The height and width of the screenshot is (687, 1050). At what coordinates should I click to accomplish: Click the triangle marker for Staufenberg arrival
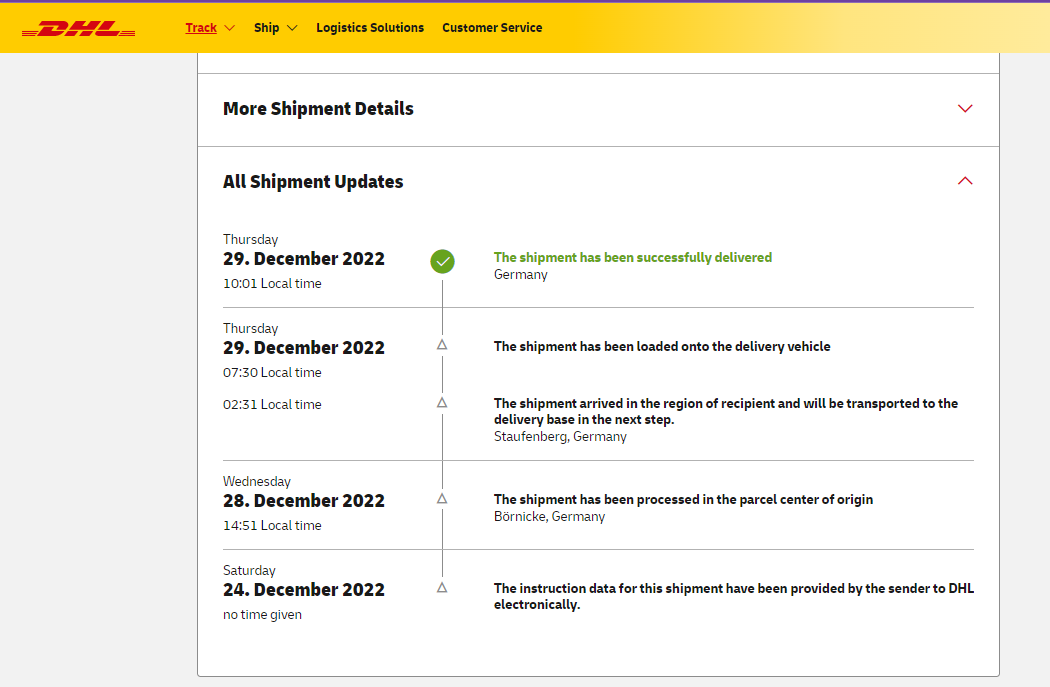coord(442,403)
